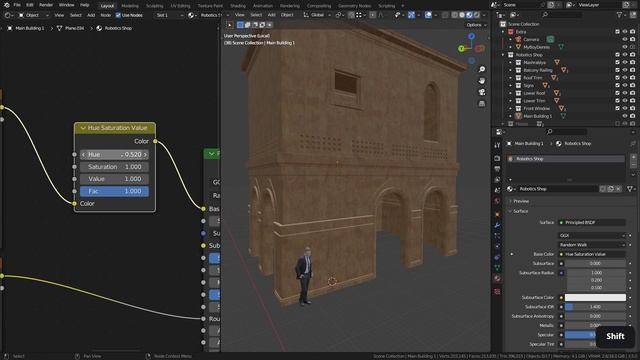Viewport: 640px width, 360px height.
Task: Toggle Robotics Shop collection eye visibility
Action: click(624, 55)
